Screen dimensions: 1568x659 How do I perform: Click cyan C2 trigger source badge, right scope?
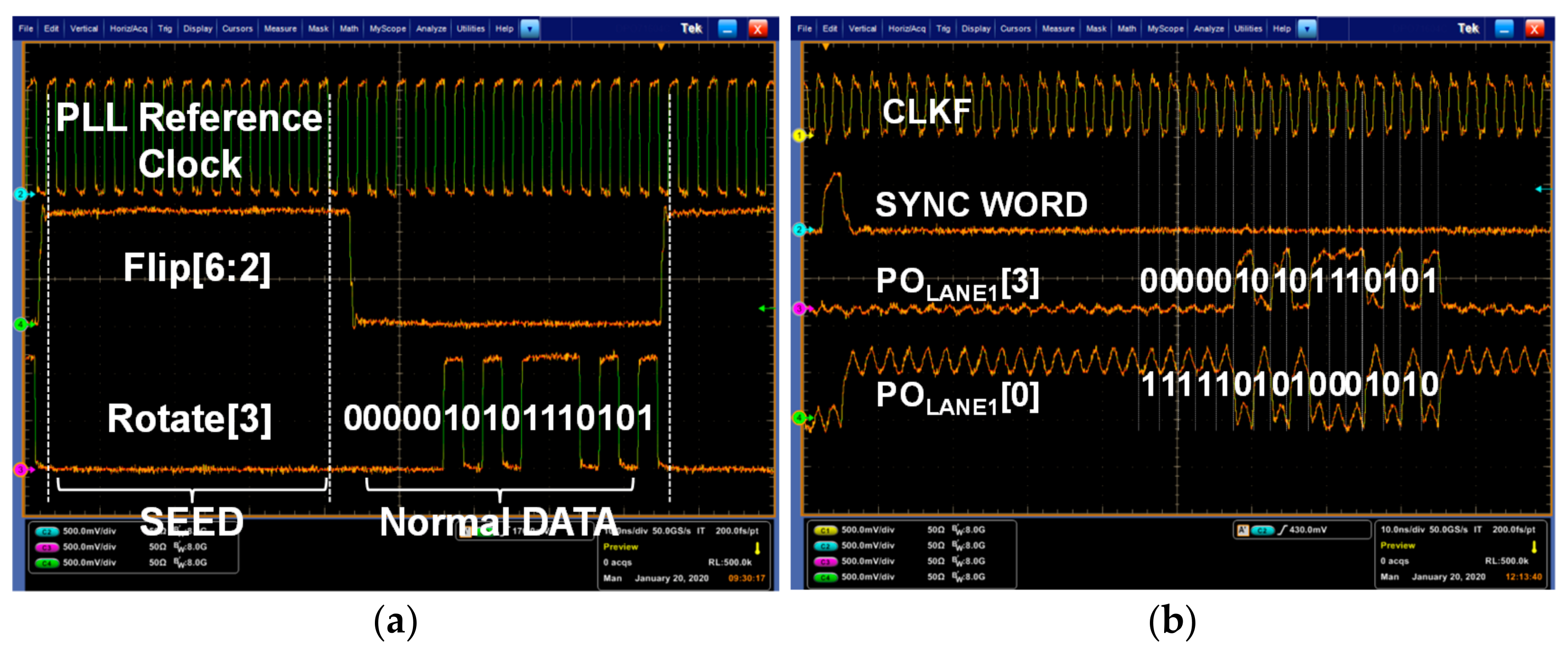pyautogui.click(x=1262, y=530)
